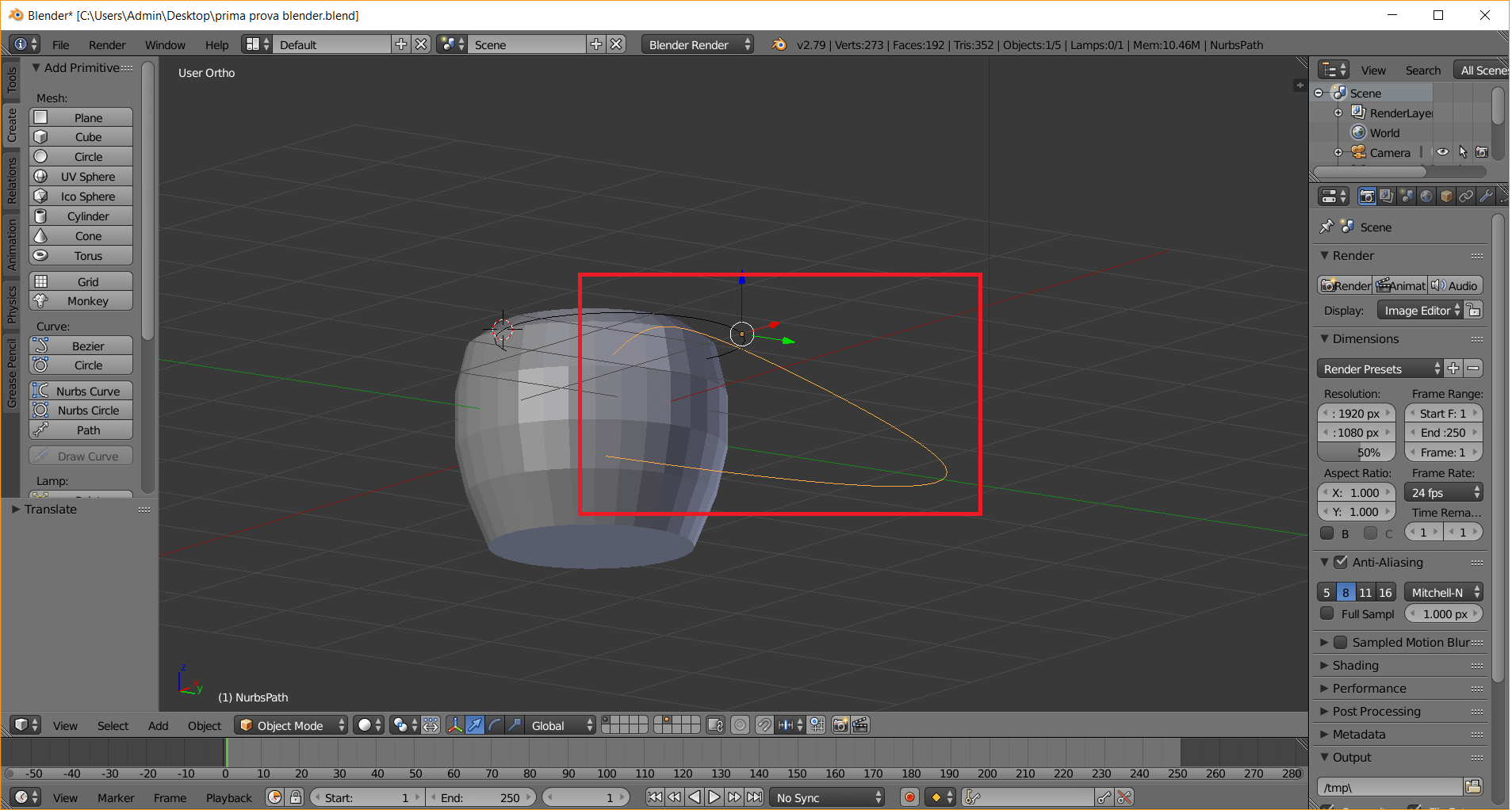
Task: Expand the Camera tree item in outliner
Action: [x=1338, y=152]
